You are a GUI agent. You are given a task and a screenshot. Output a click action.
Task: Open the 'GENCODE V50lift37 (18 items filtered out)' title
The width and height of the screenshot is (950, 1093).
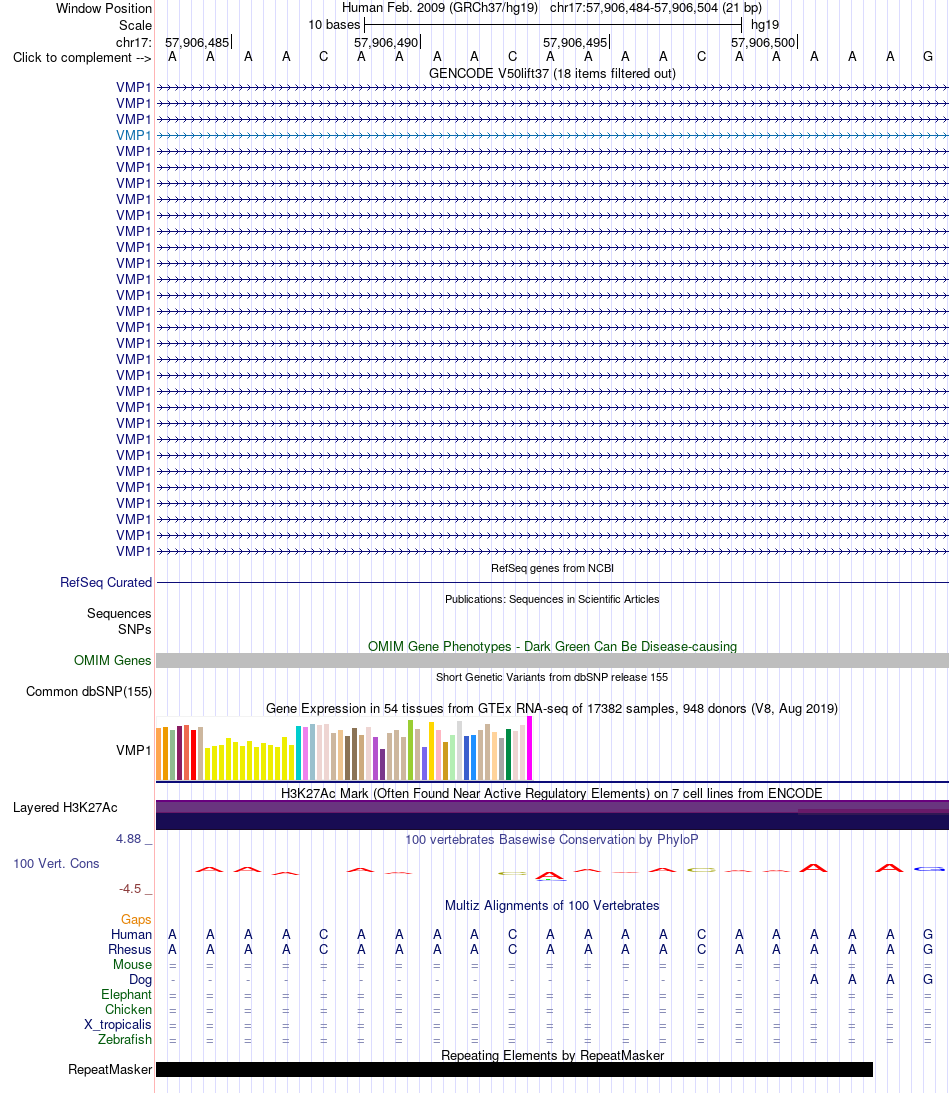pyautogui.click(x=552, y=73)
